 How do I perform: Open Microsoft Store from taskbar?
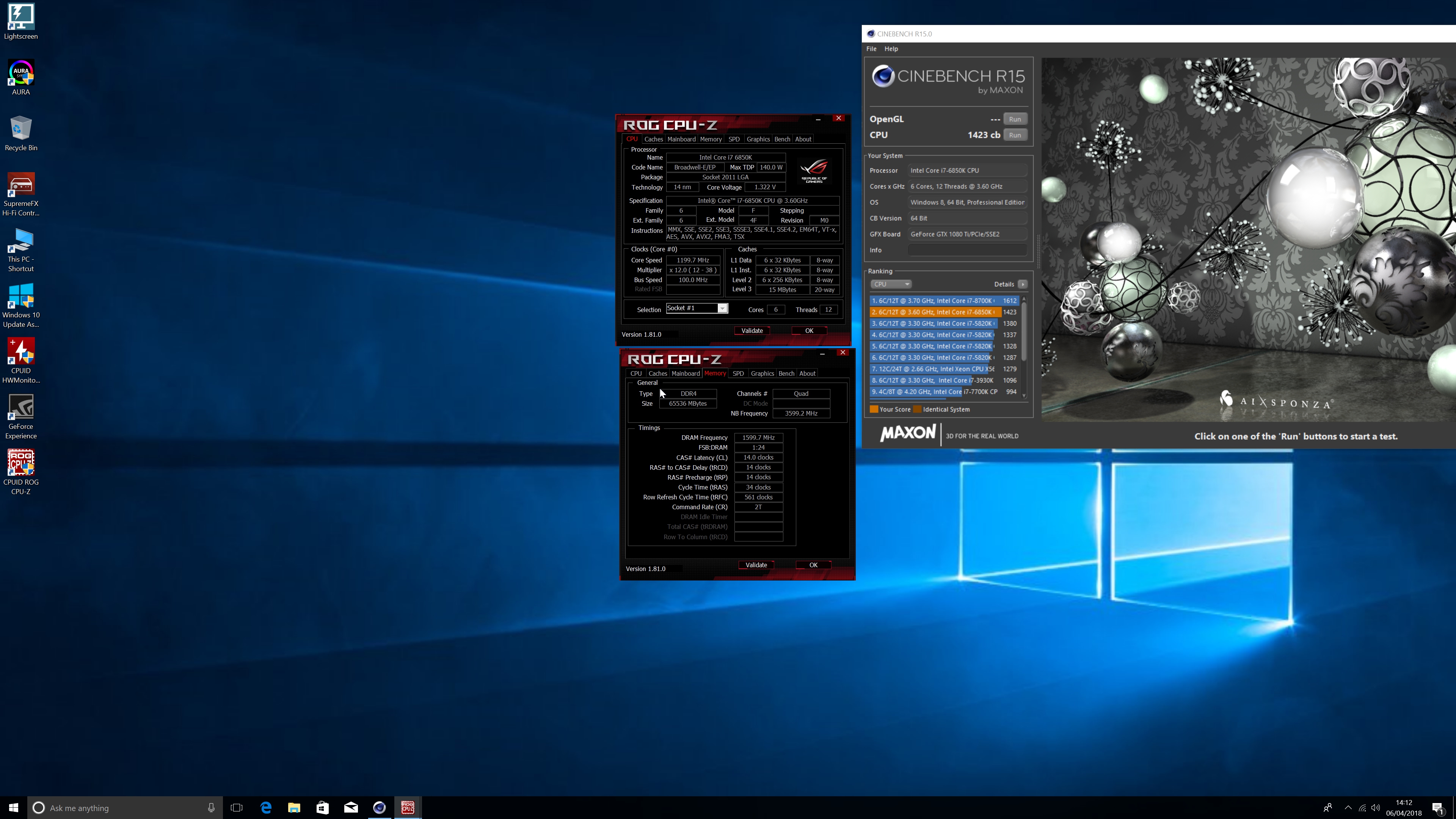tap(322, 808)
